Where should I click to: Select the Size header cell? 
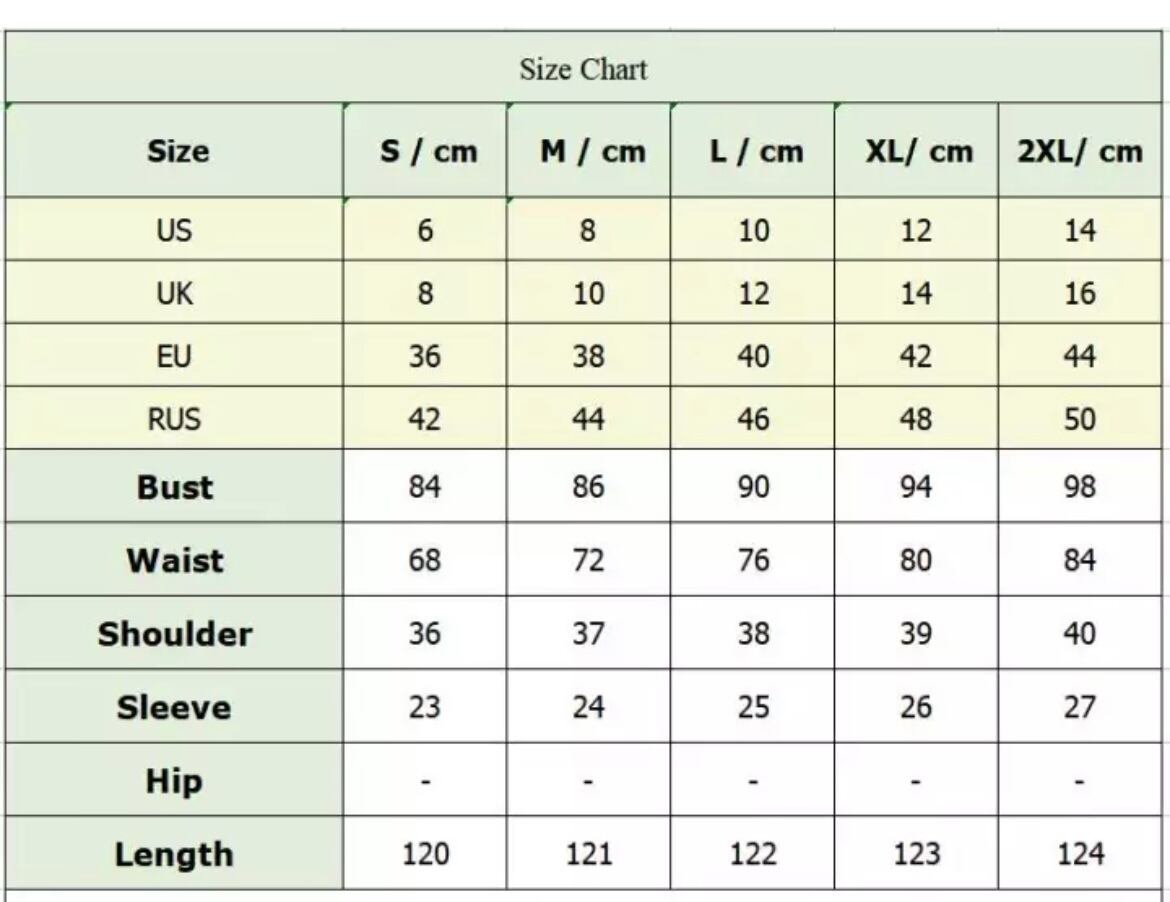click(177, 152)
